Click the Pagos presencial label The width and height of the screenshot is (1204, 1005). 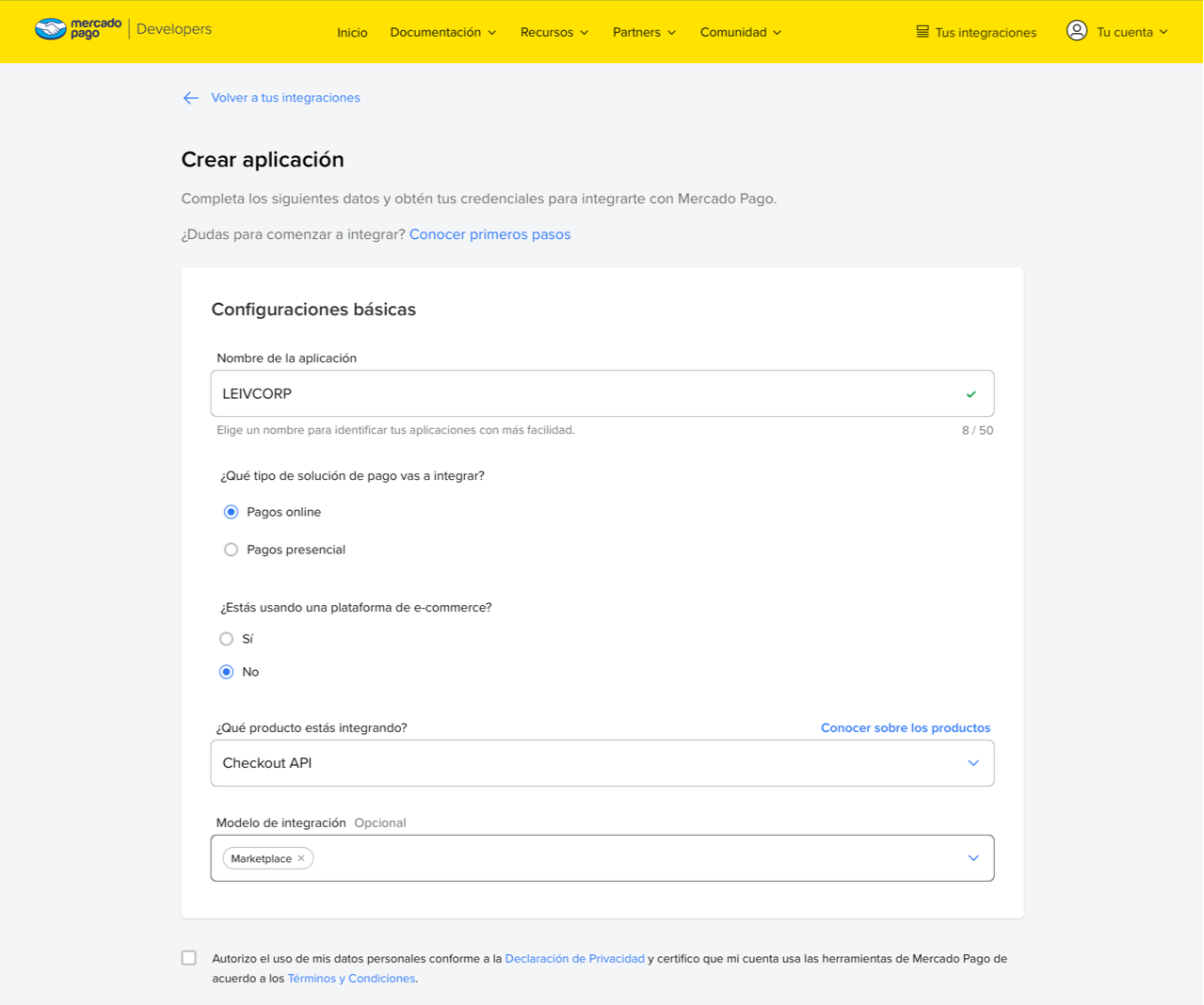[296, 550]
